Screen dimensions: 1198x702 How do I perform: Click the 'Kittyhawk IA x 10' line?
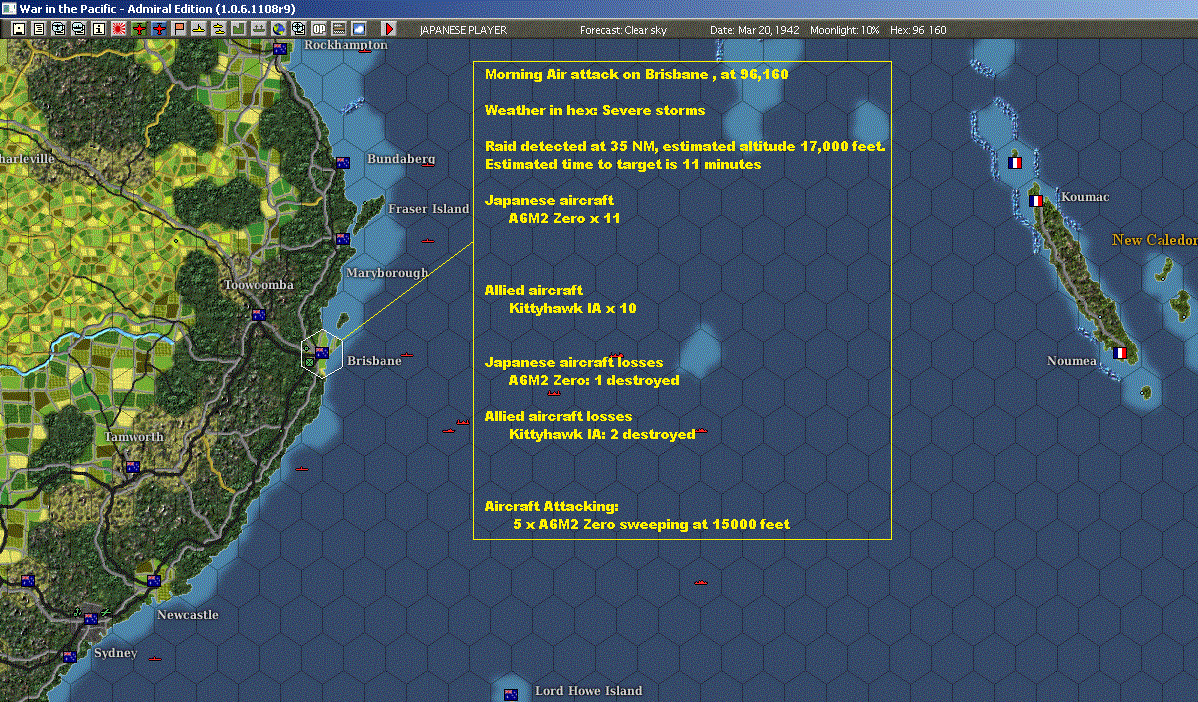[x=573, y=308]
